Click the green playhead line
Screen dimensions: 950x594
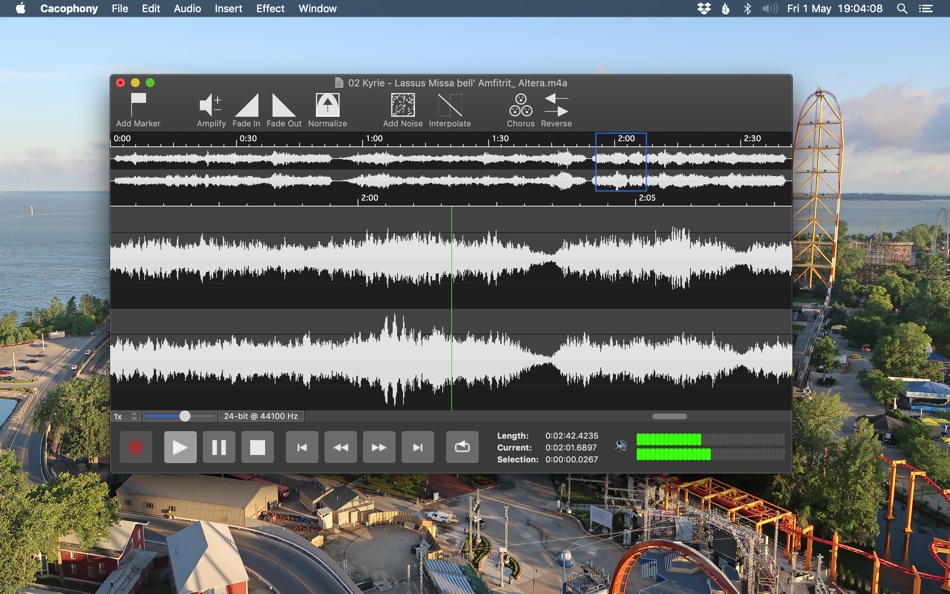(451, 309)
